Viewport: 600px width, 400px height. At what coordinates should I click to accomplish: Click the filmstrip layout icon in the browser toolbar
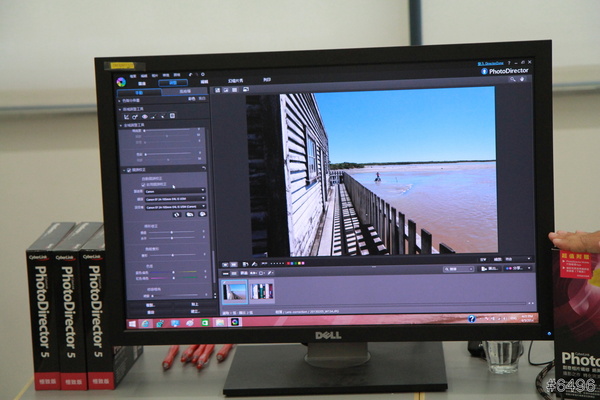225,273
